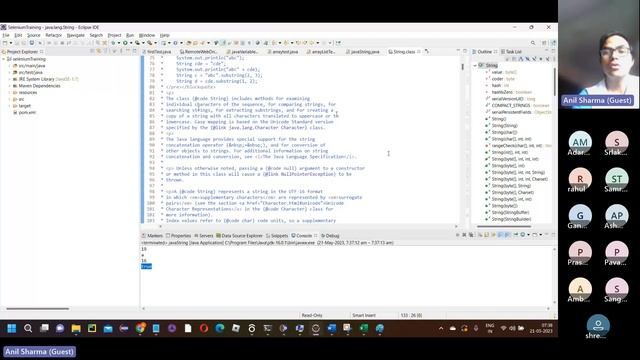Screen dimensions: 640x360
Task: Open the Refactor menu
Action: coord(53,36)
